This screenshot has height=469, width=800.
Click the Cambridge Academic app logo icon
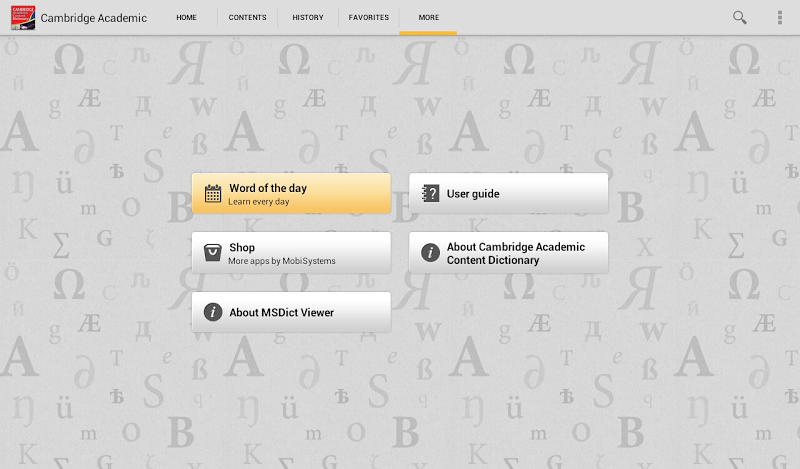(x=23, y=18)
